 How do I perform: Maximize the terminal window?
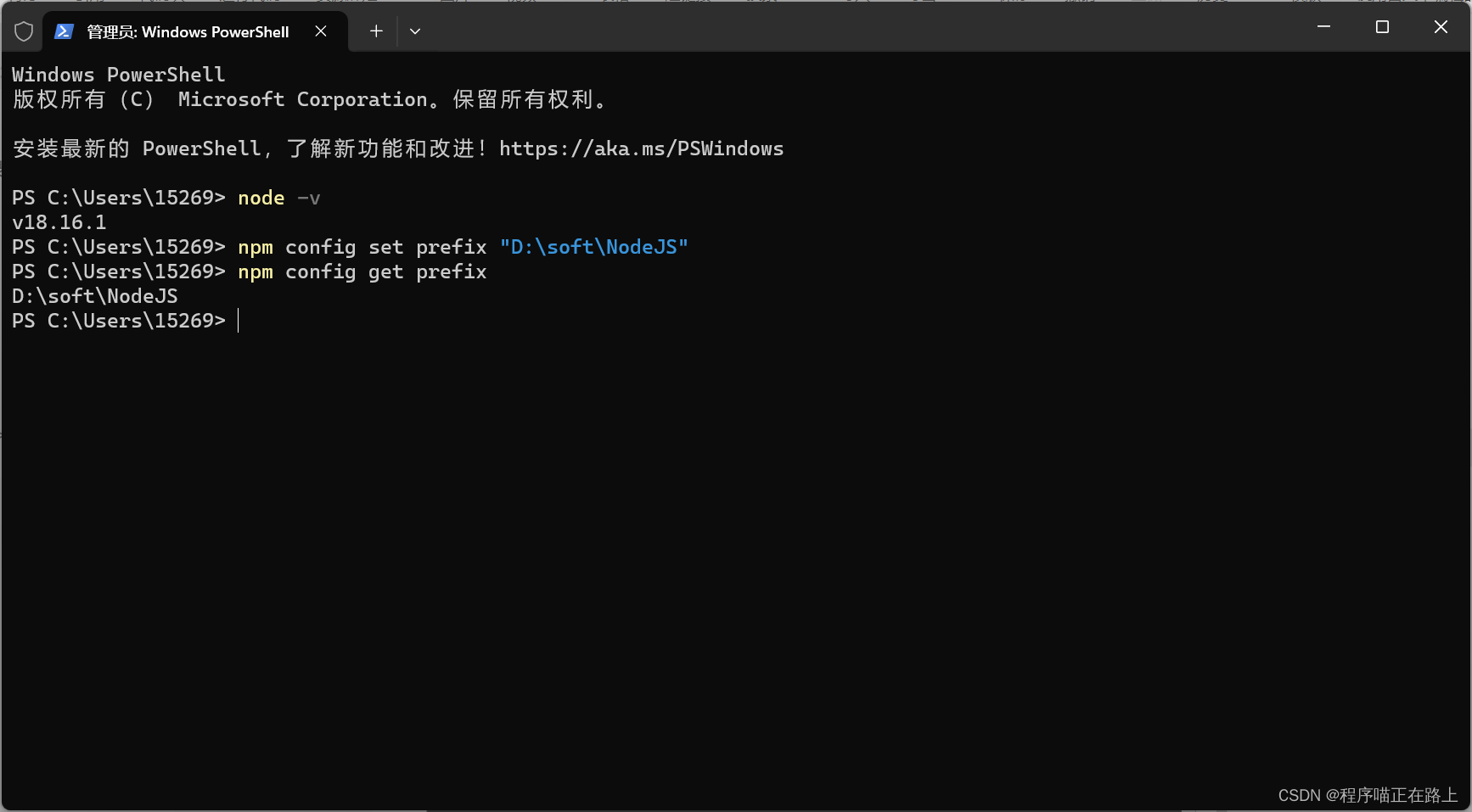[x=1382, y=27]
